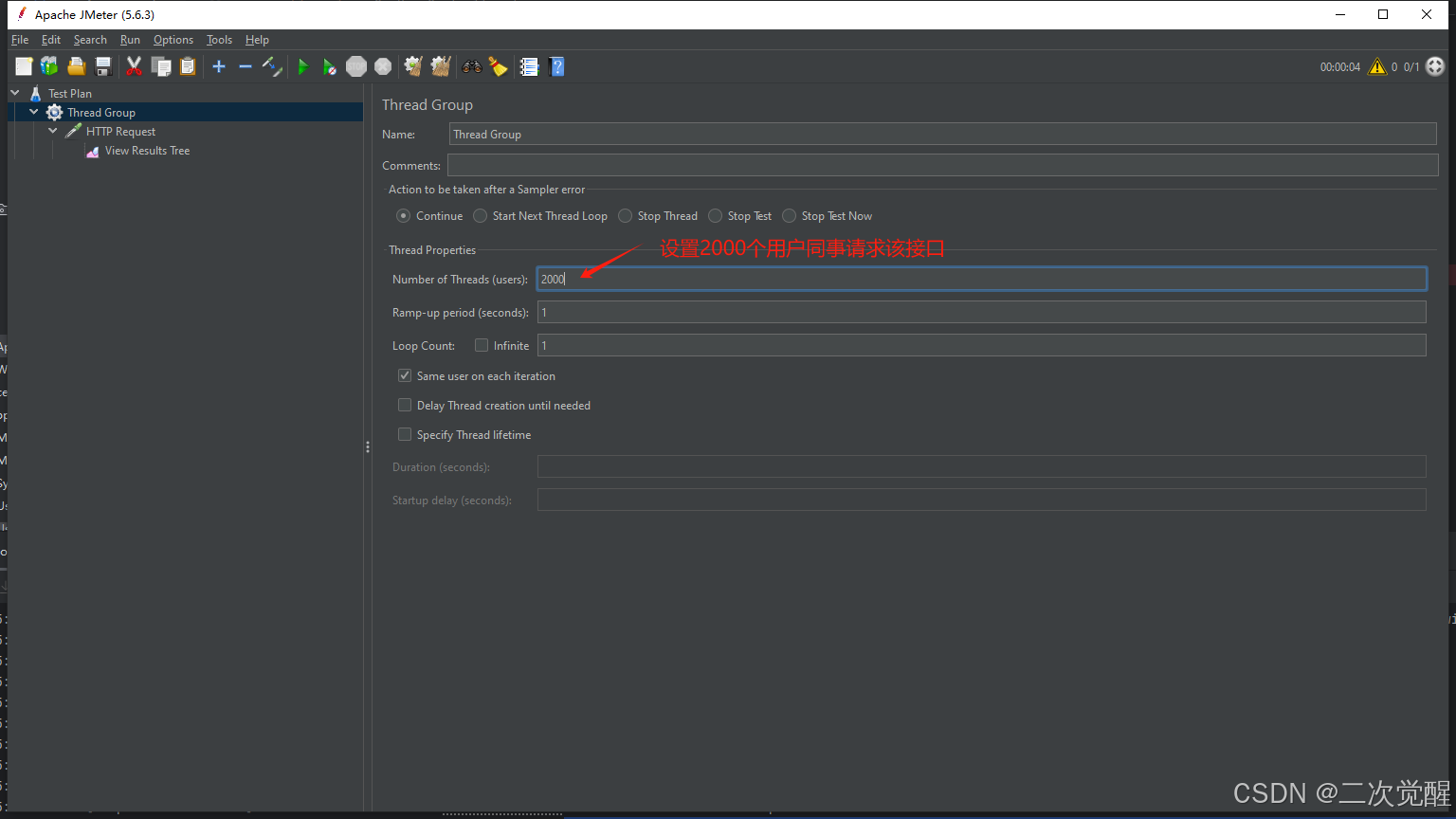Click the Open file folder icon

pyautogui.click(x=77, y=66)
